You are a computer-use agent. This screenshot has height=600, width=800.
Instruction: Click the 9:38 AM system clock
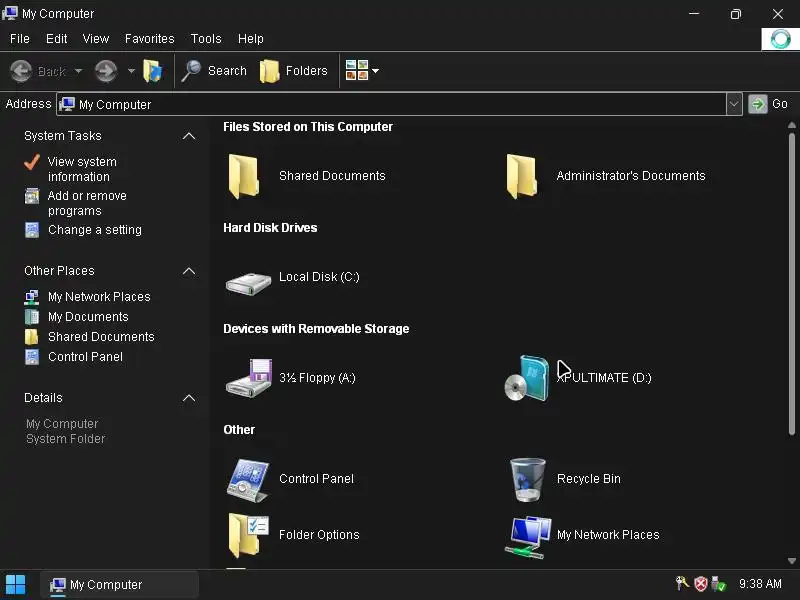click(760, 584)
